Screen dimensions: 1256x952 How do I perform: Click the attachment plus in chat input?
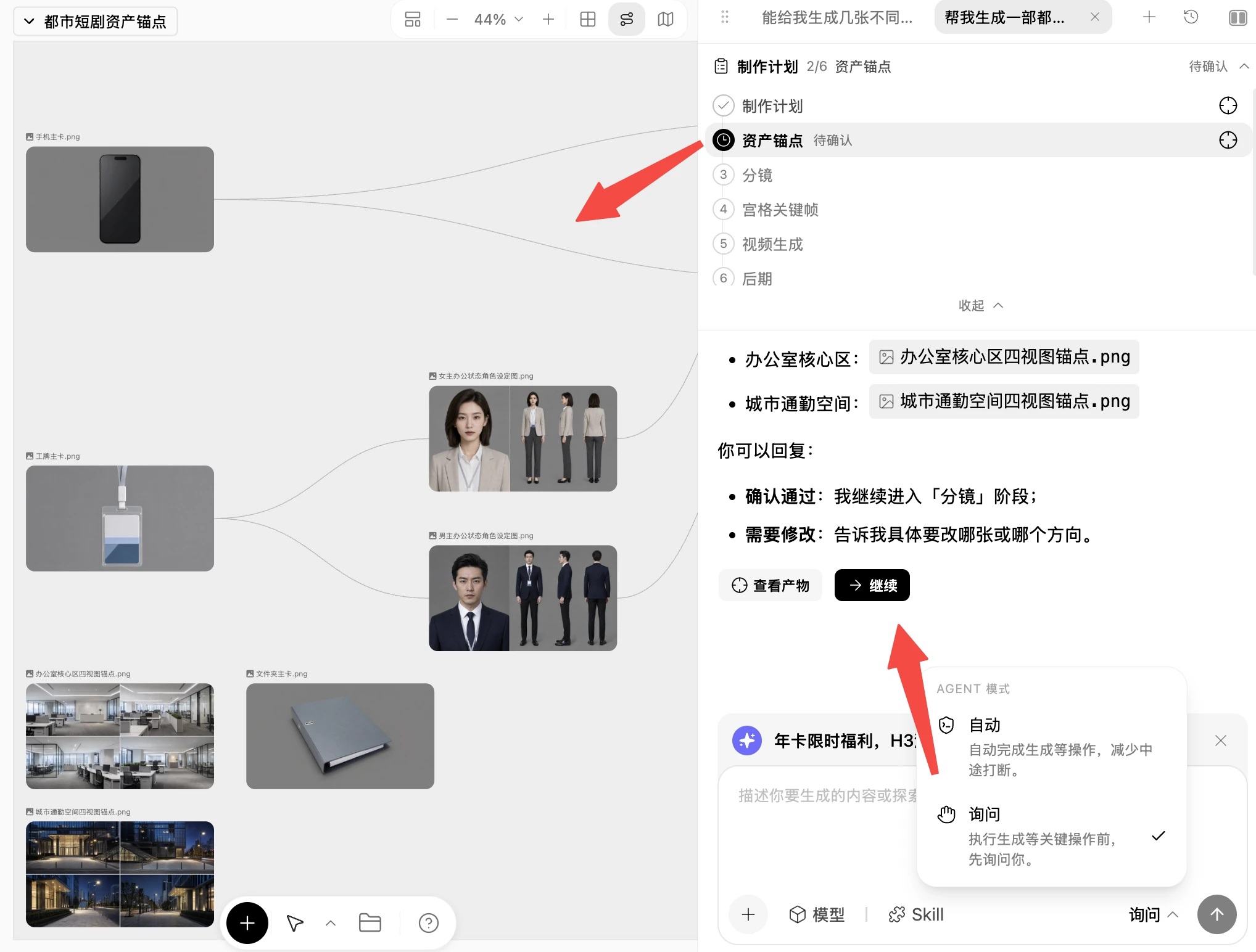coord(748,914)
